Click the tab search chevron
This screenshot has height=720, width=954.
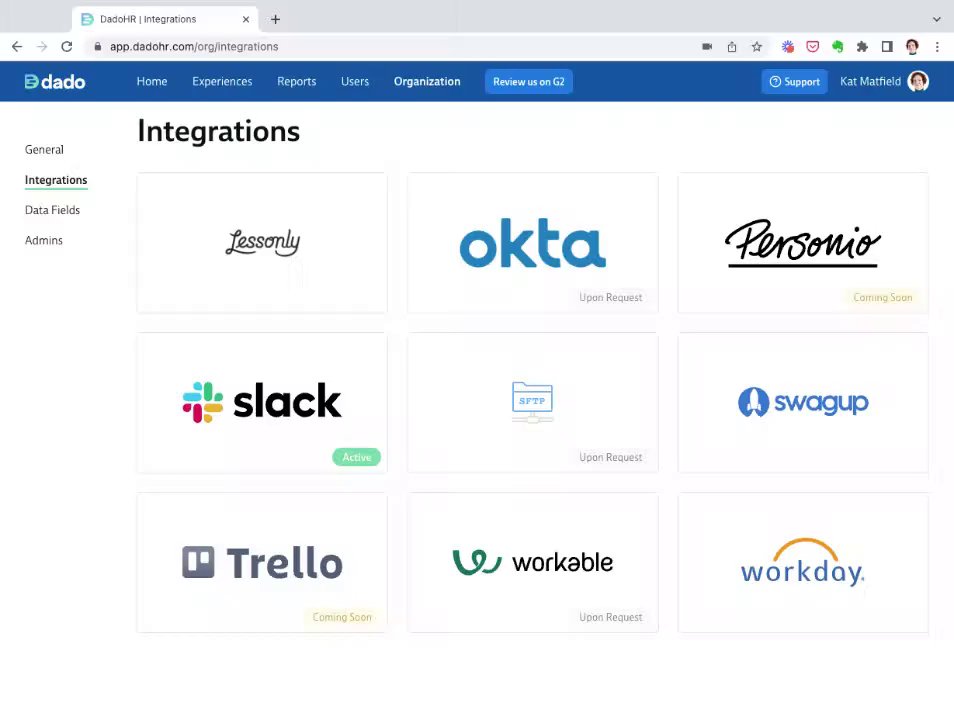tap(936, 19)
